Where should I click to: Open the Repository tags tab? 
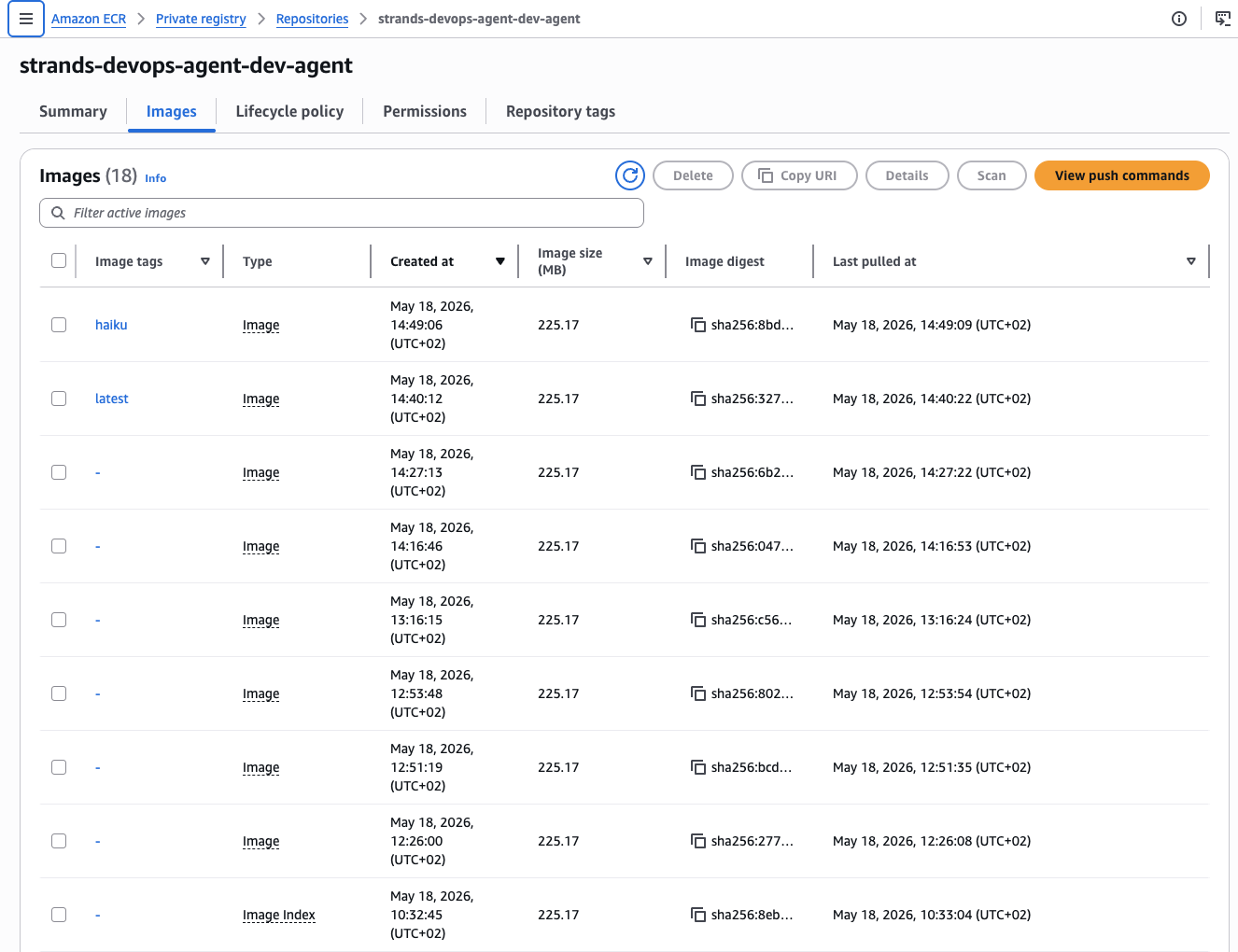click(560, 111)
